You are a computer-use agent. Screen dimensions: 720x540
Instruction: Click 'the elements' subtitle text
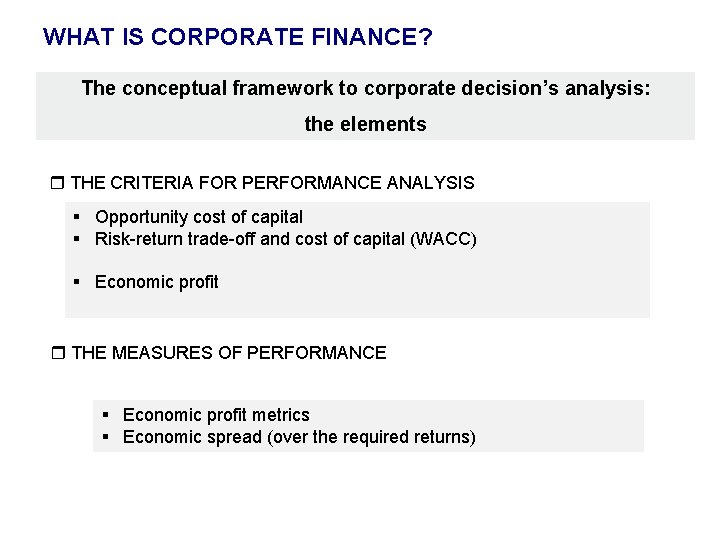366,124
